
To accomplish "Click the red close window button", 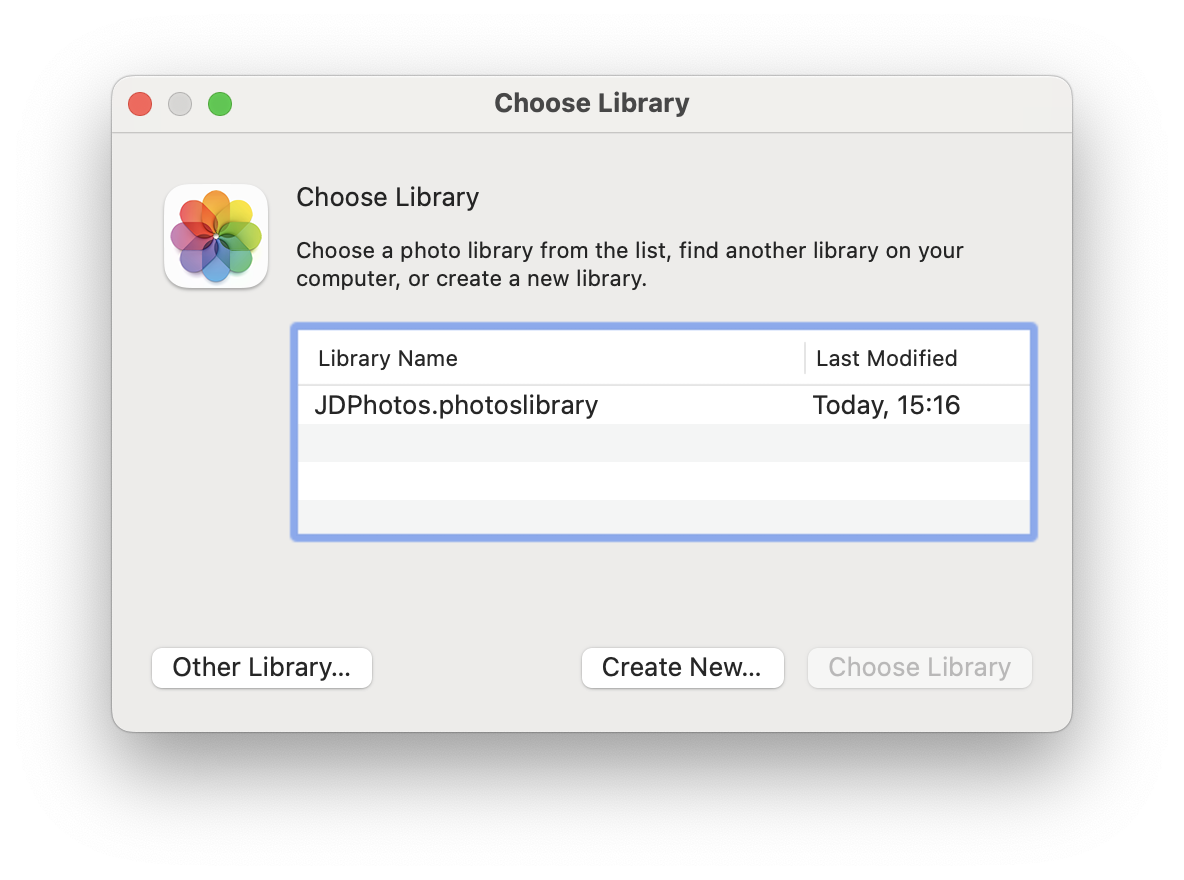I will [x=140, y=103].
